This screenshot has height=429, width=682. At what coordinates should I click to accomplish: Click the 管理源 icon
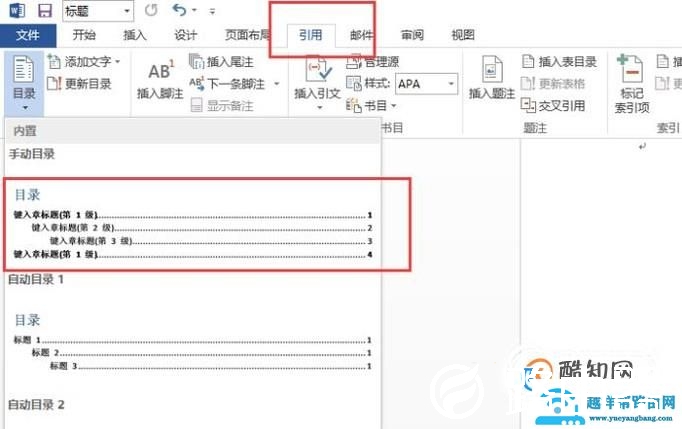click(354, 61)
